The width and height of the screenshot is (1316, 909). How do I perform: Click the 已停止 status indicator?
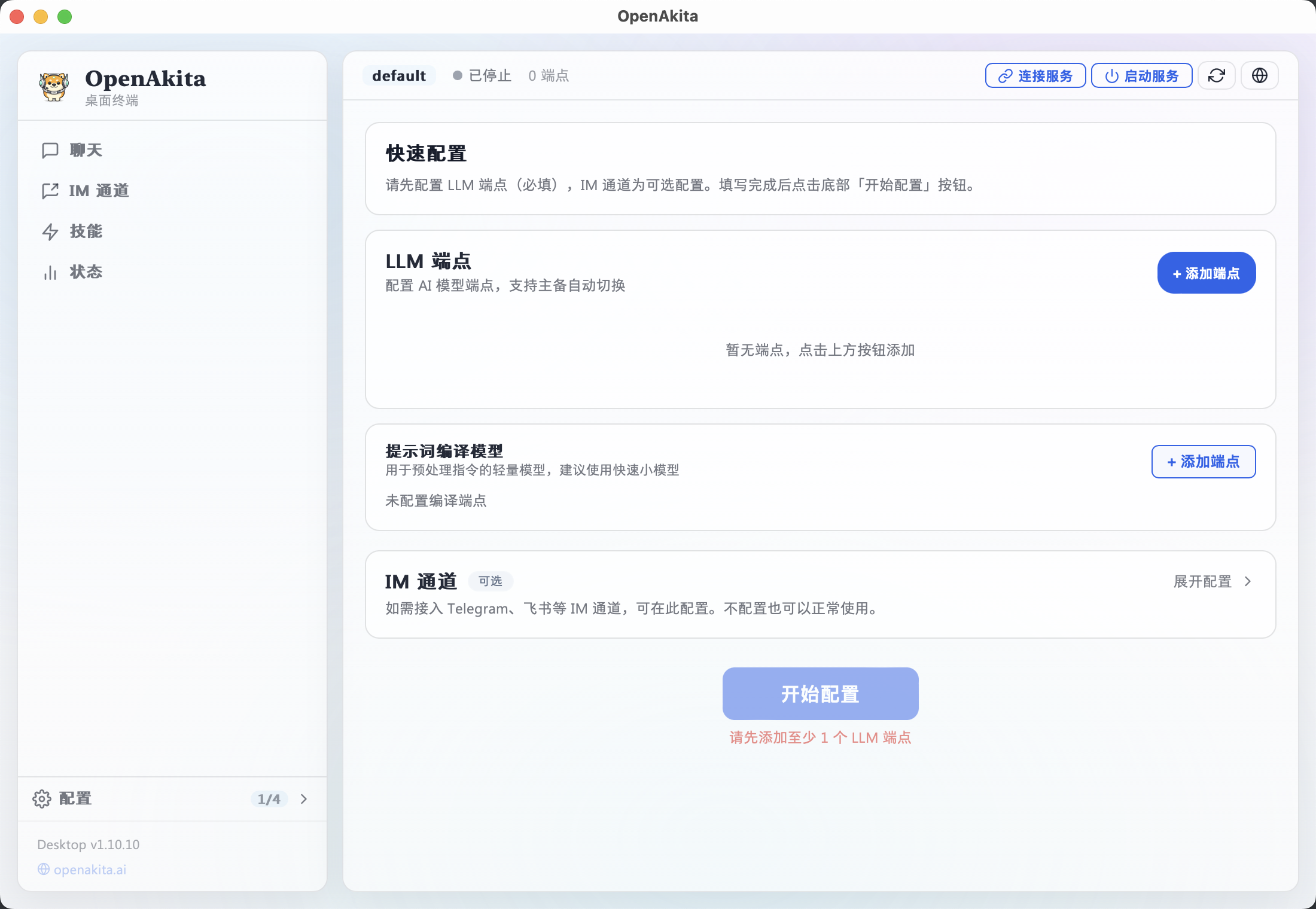482,75
